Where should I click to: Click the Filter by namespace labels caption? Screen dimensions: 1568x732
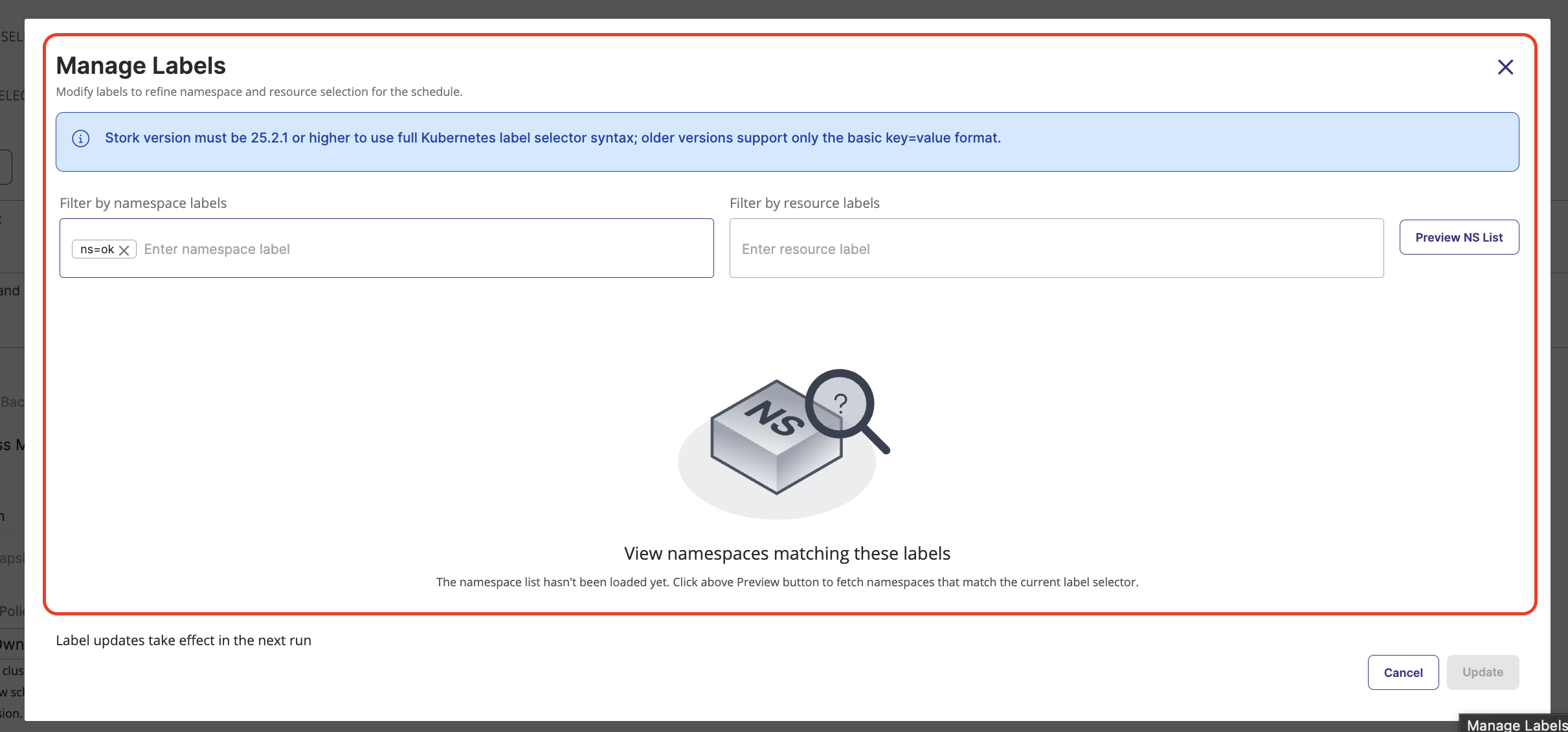[x=143, y=203]
